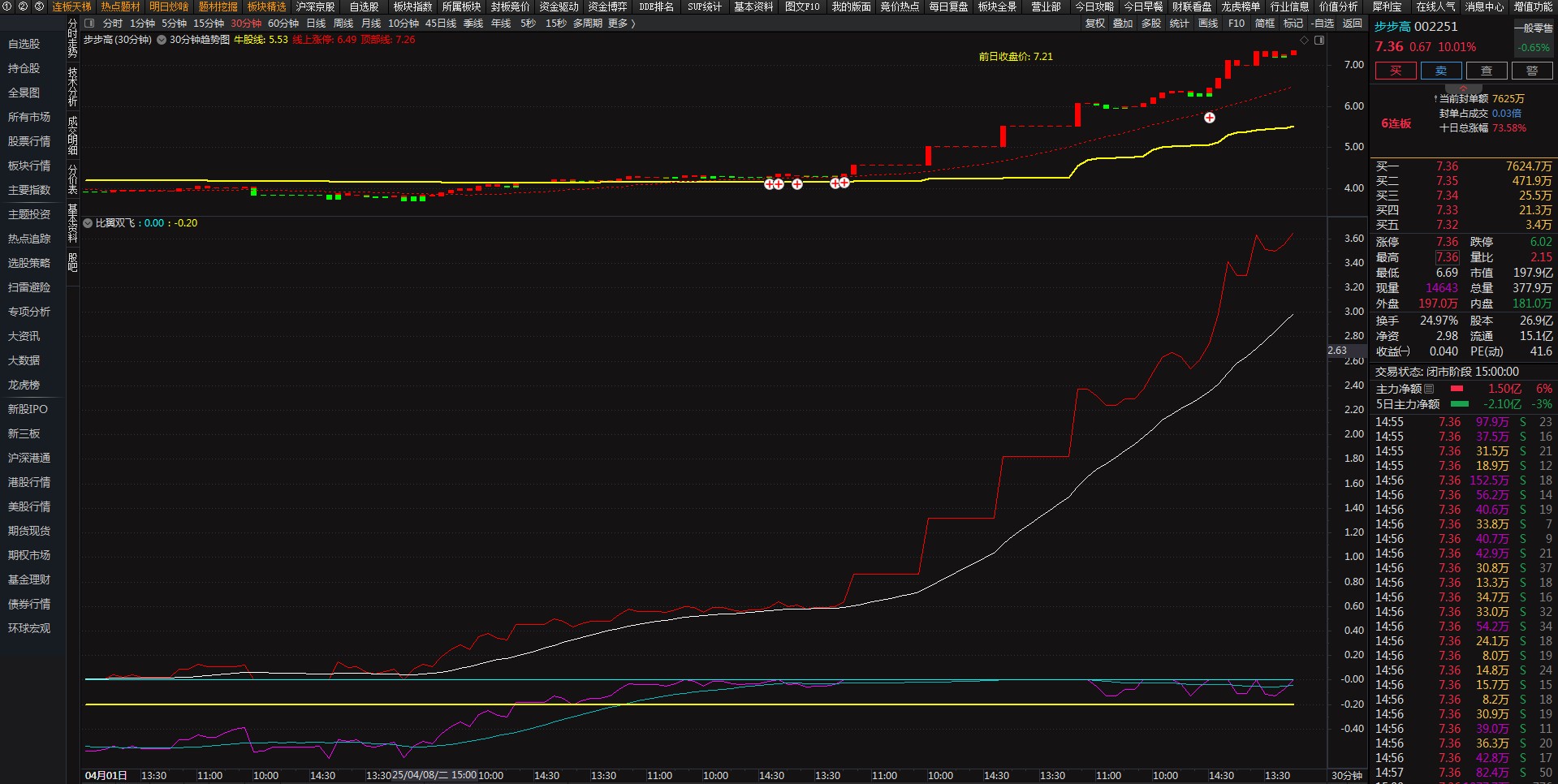Select 成交明细 vertical tab

tap(72, 136)
